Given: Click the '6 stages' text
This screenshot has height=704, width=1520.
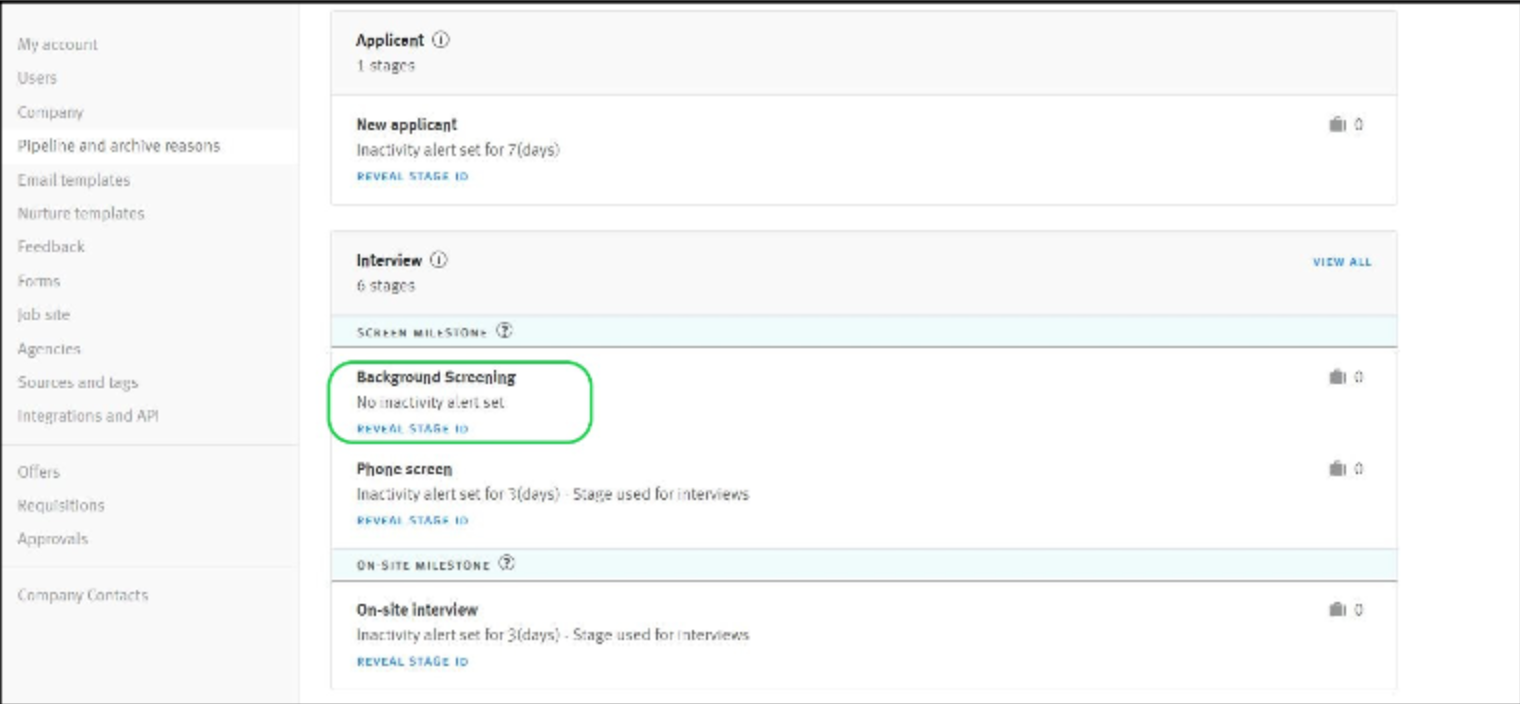Looking at the screenshot, I should tap(385, 286).
